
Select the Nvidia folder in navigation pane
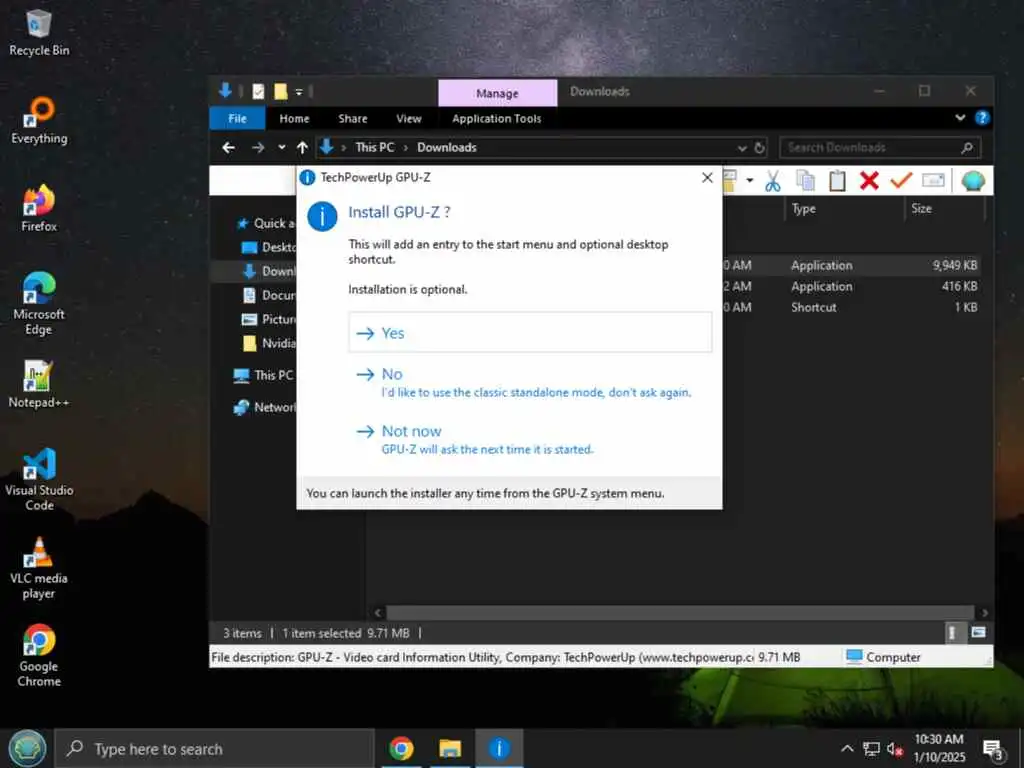[x=268, y=343]
